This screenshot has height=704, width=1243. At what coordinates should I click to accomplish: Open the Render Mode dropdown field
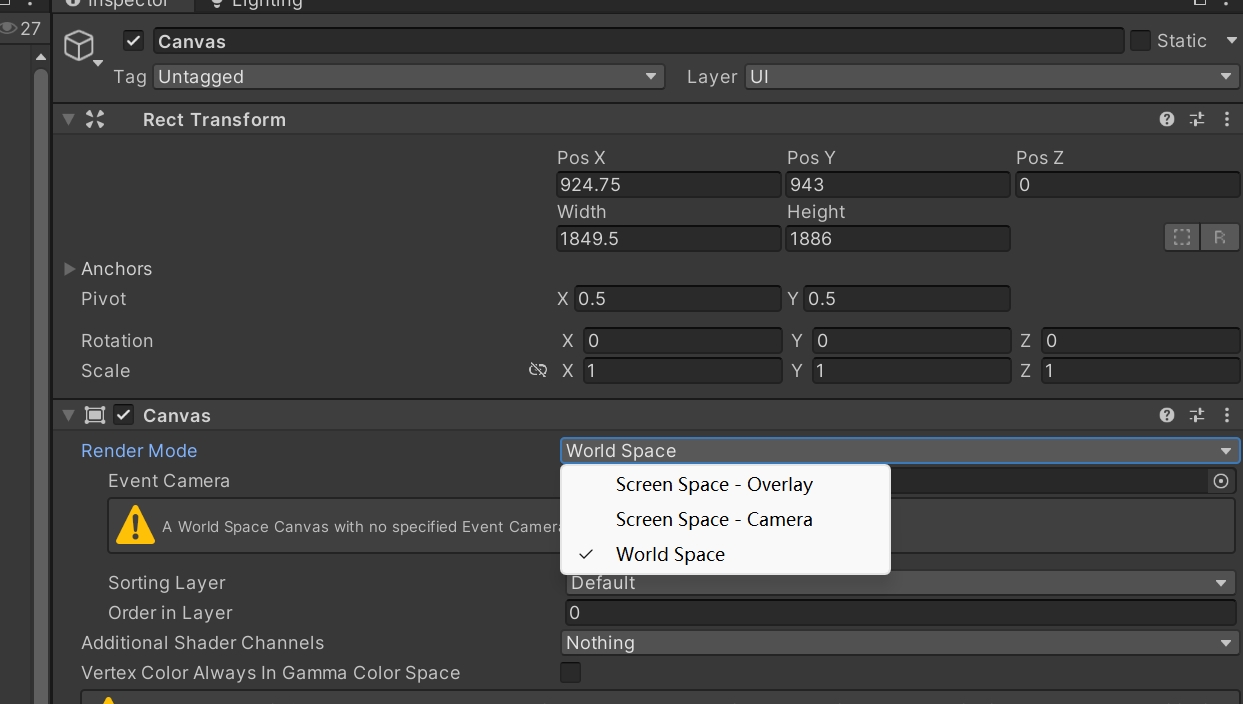[900, 451]
